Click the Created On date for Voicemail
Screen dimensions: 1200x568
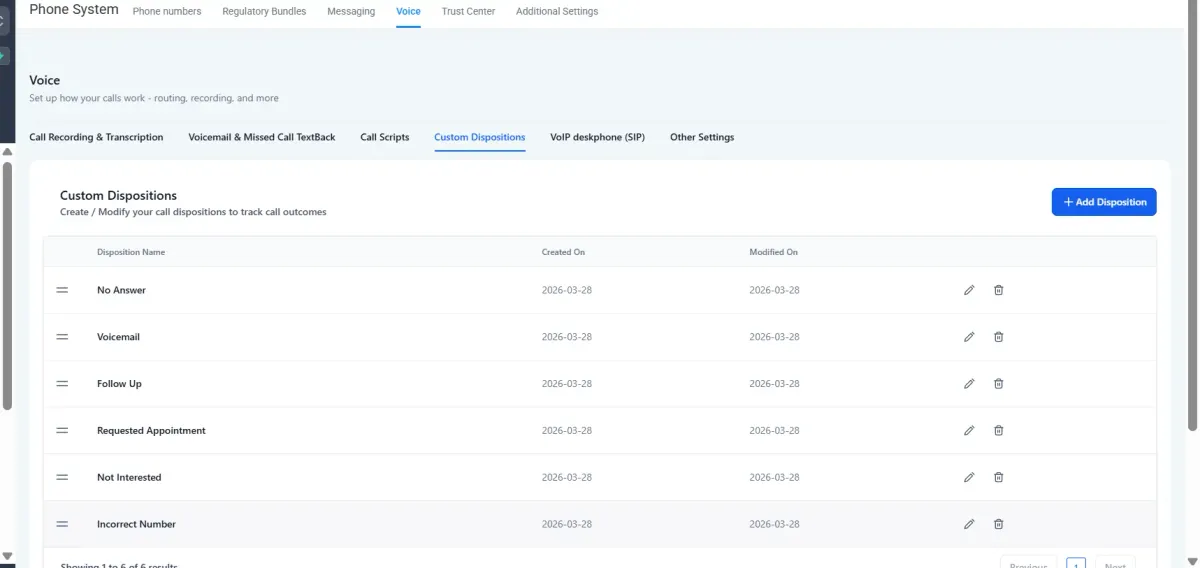567,337
